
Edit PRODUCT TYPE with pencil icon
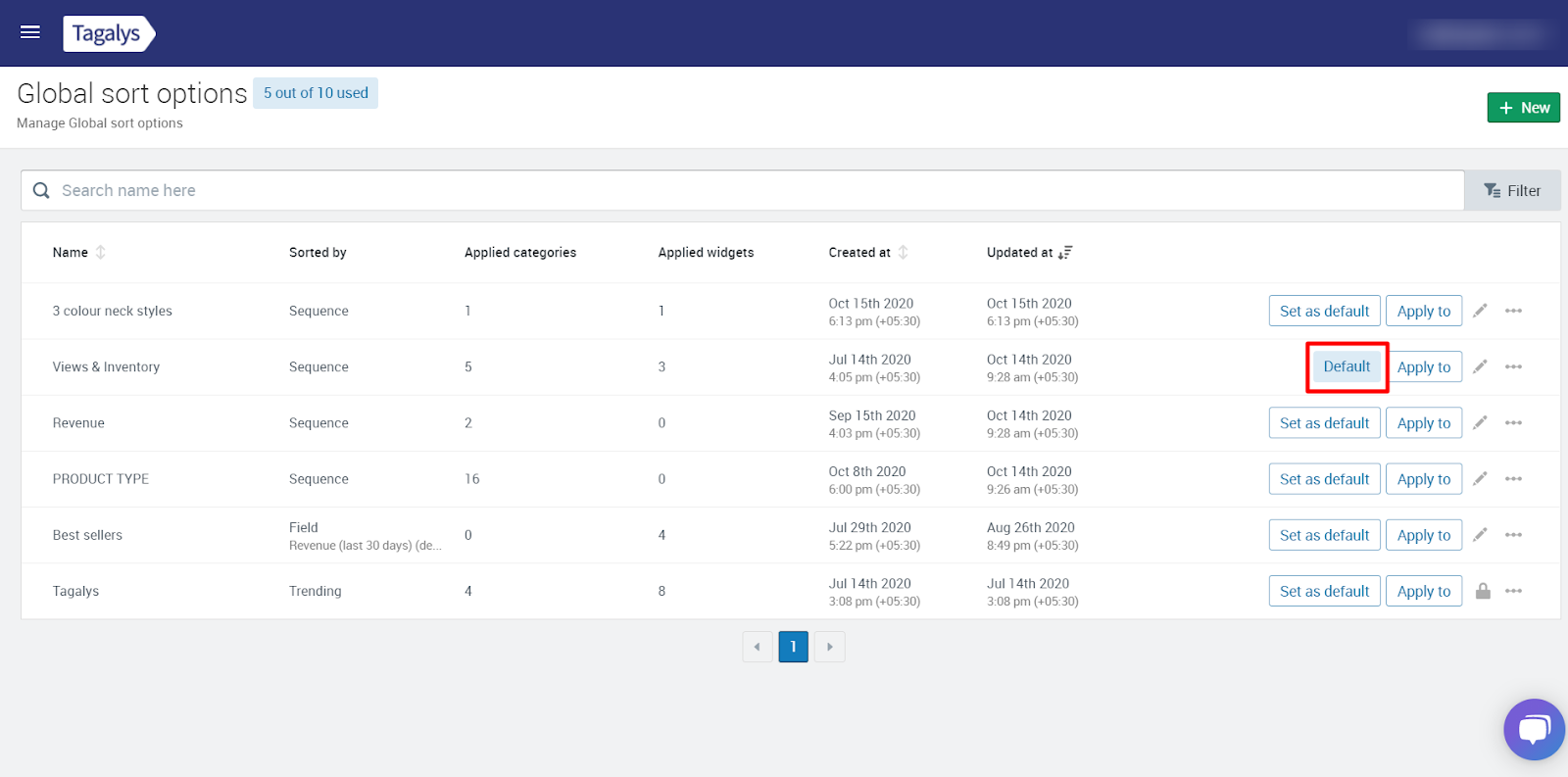click(x=1480, y=478)
